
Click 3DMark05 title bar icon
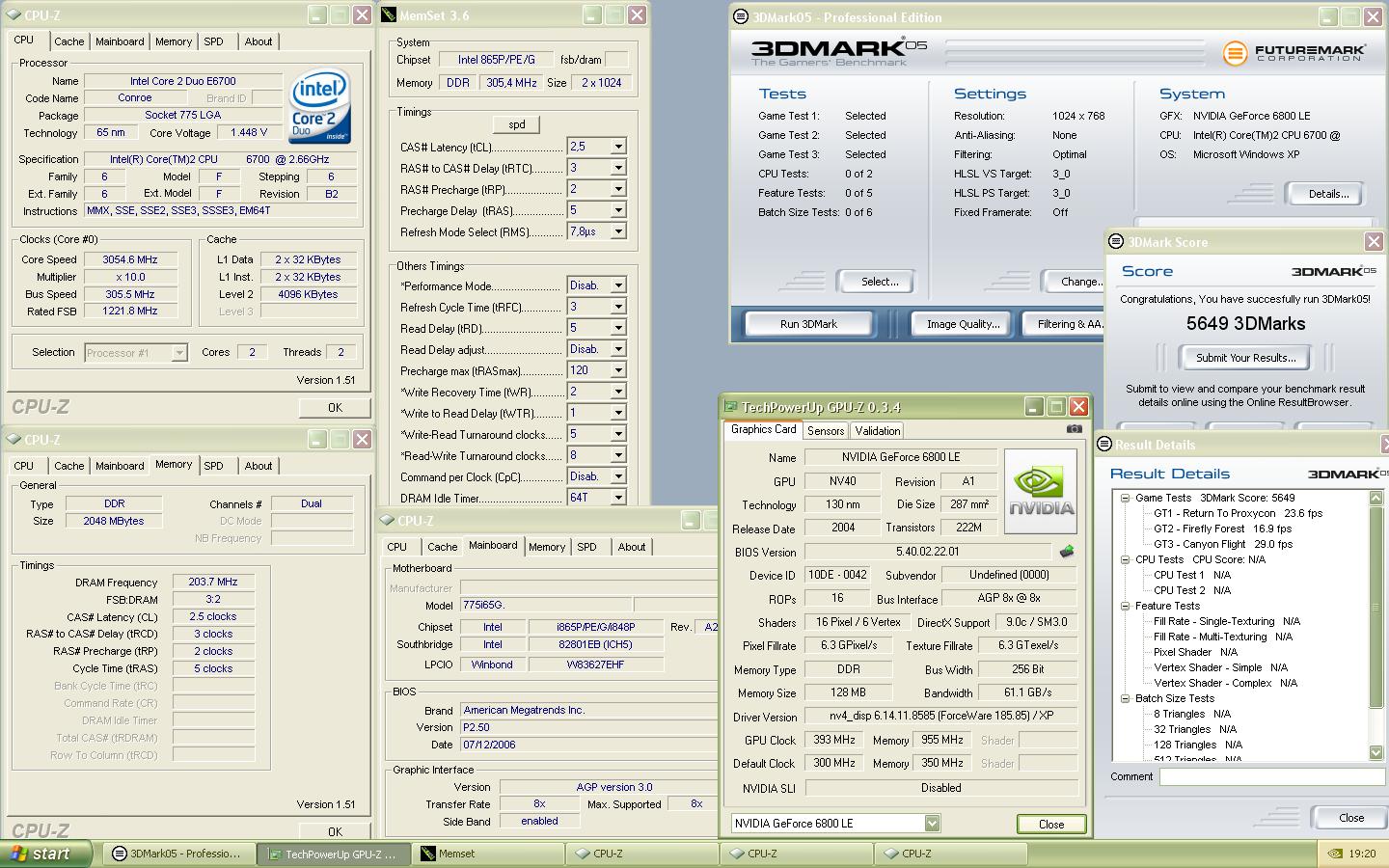tap(741, 16)
